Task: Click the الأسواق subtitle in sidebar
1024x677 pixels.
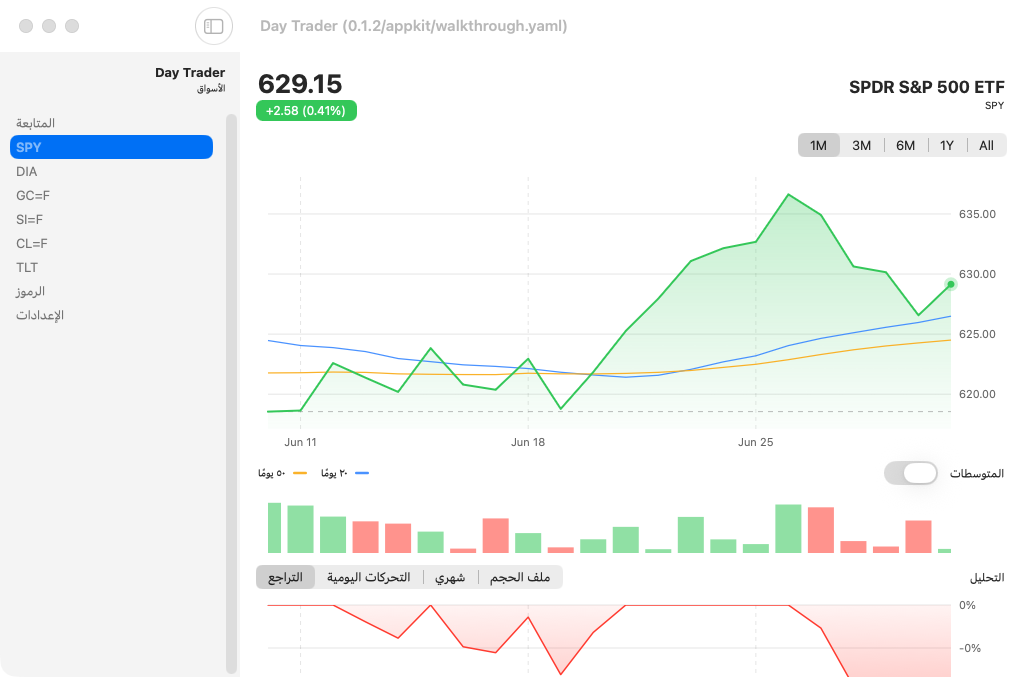Action: (x=211, y=88)
